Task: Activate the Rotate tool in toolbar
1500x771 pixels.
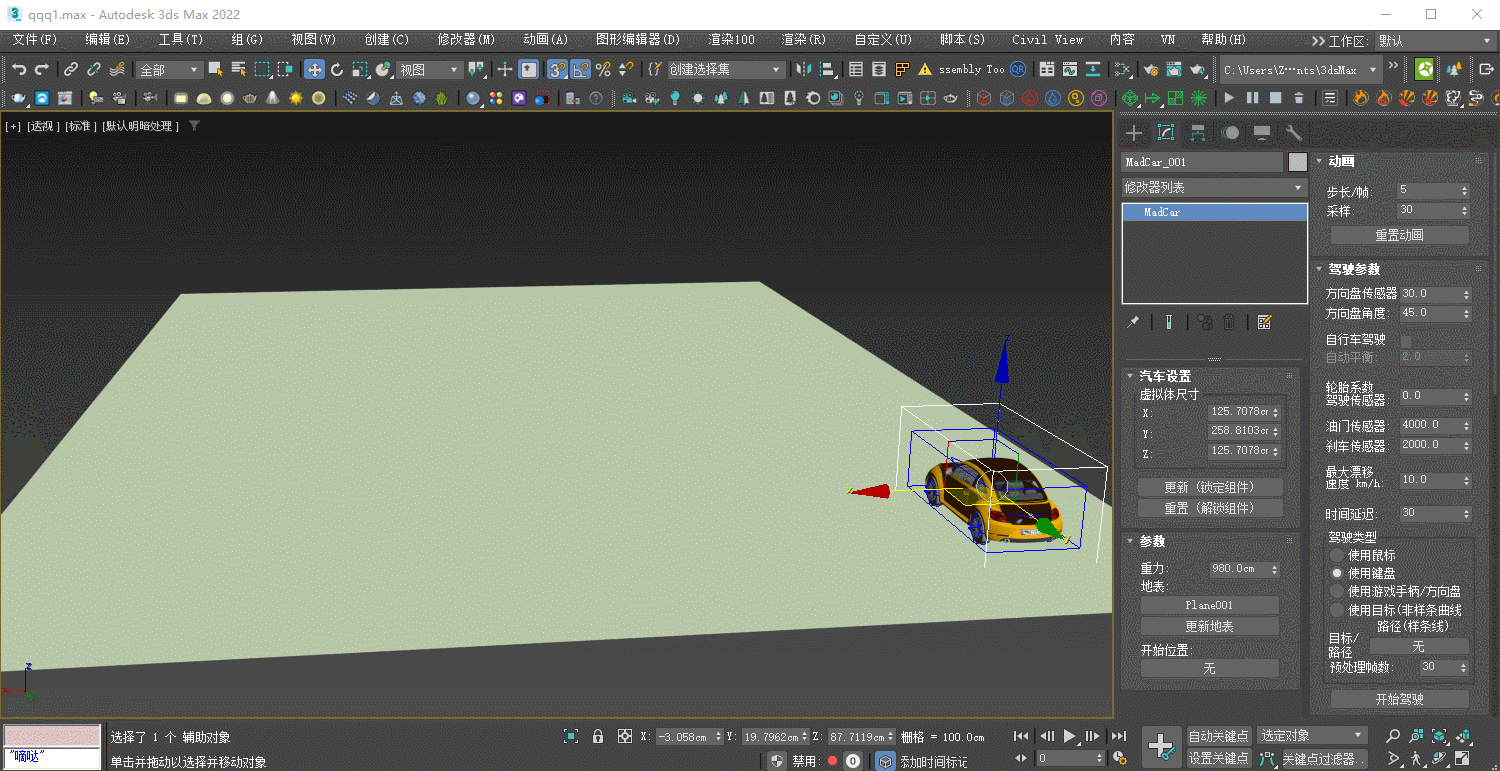Action: pos(337,69)
